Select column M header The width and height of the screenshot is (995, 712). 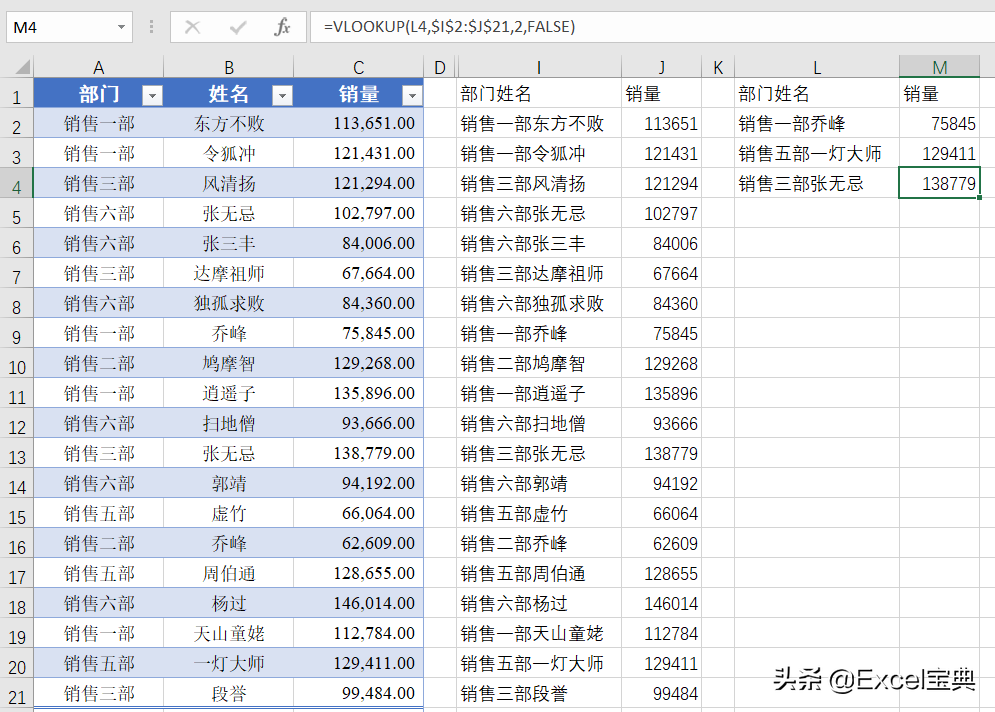(x=939, y=67)
